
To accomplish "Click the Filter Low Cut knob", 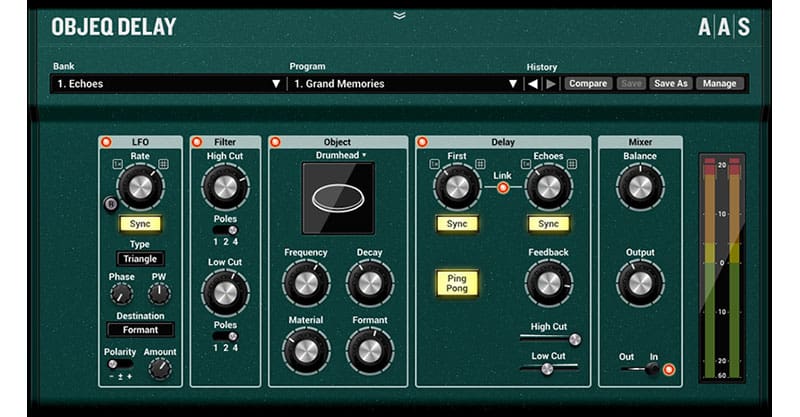I will click(225, 293).
